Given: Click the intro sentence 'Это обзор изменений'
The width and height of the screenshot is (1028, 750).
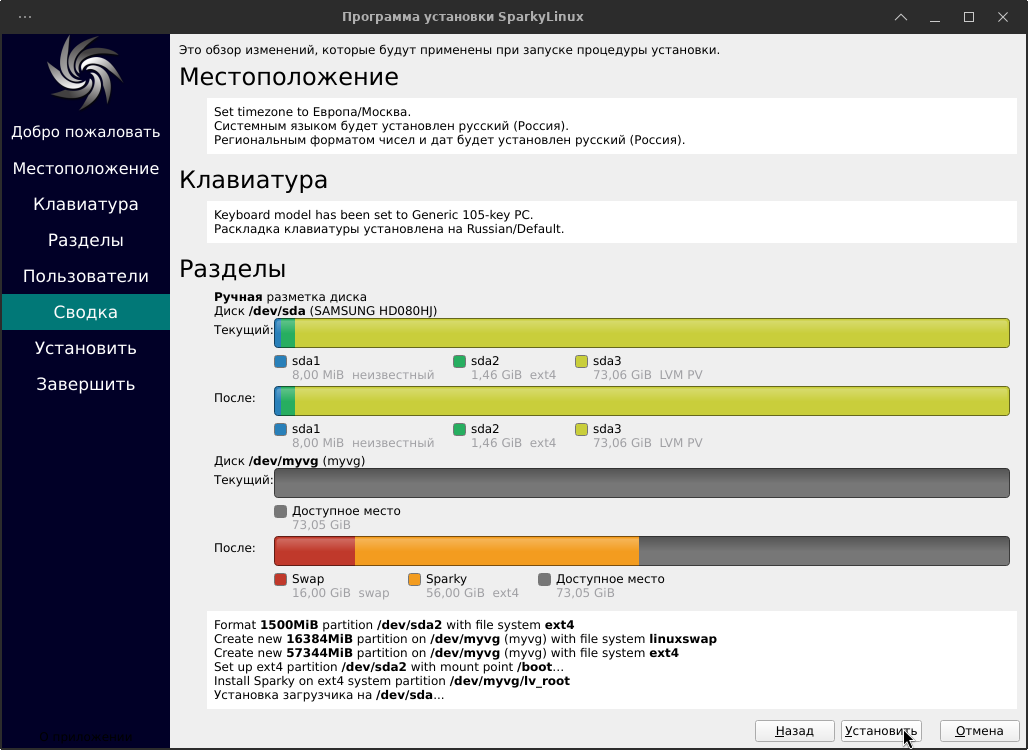Looking at the screenshot, I should click(449, 50).
